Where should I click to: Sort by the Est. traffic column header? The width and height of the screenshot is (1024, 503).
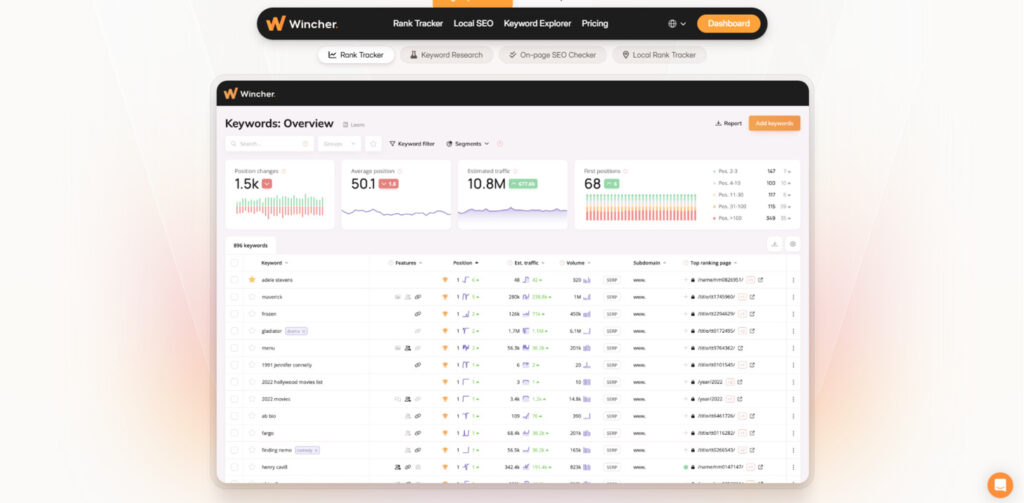[x=526, y=263]
